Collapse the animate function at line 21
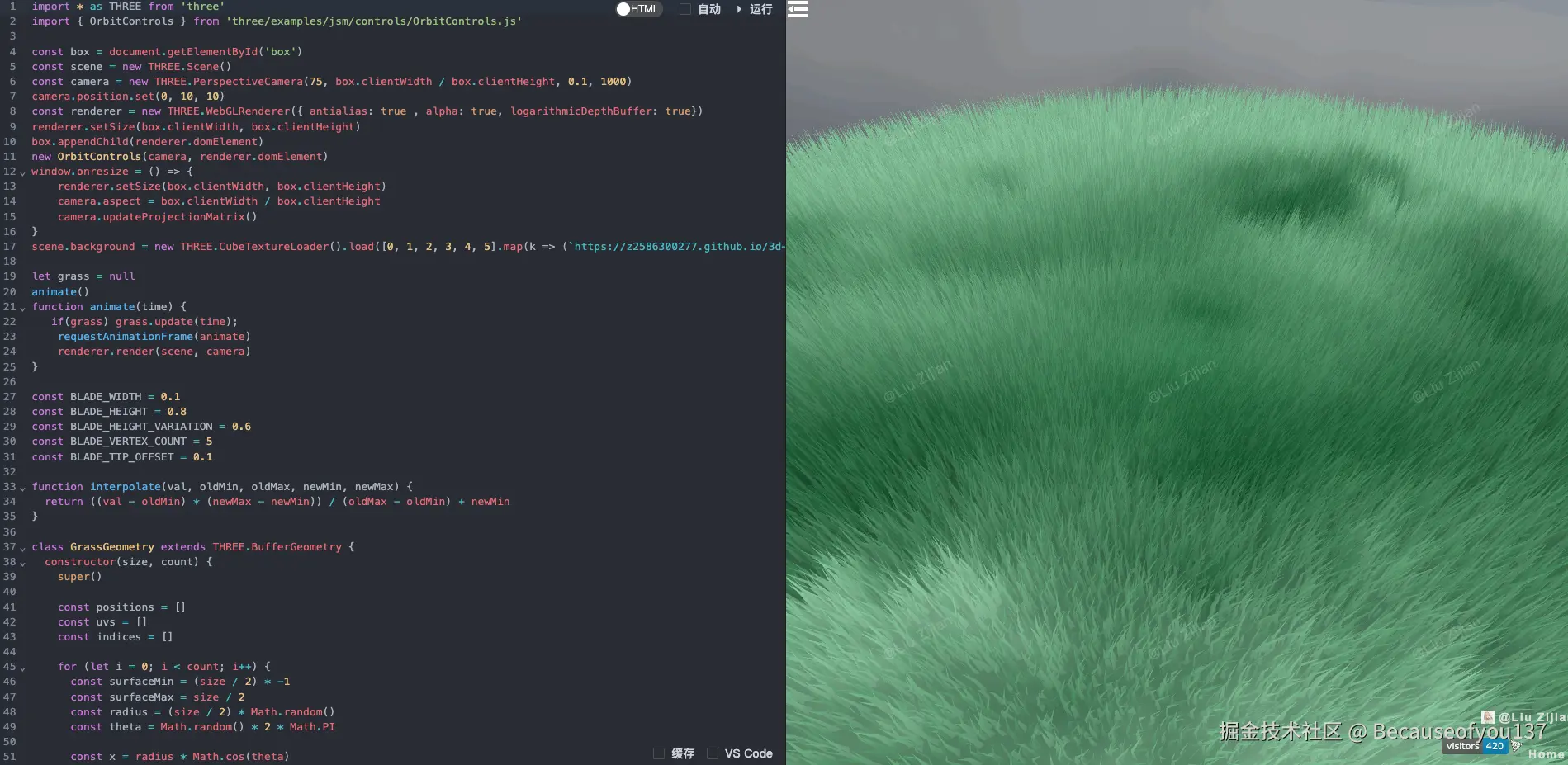 tap(22, 308)
